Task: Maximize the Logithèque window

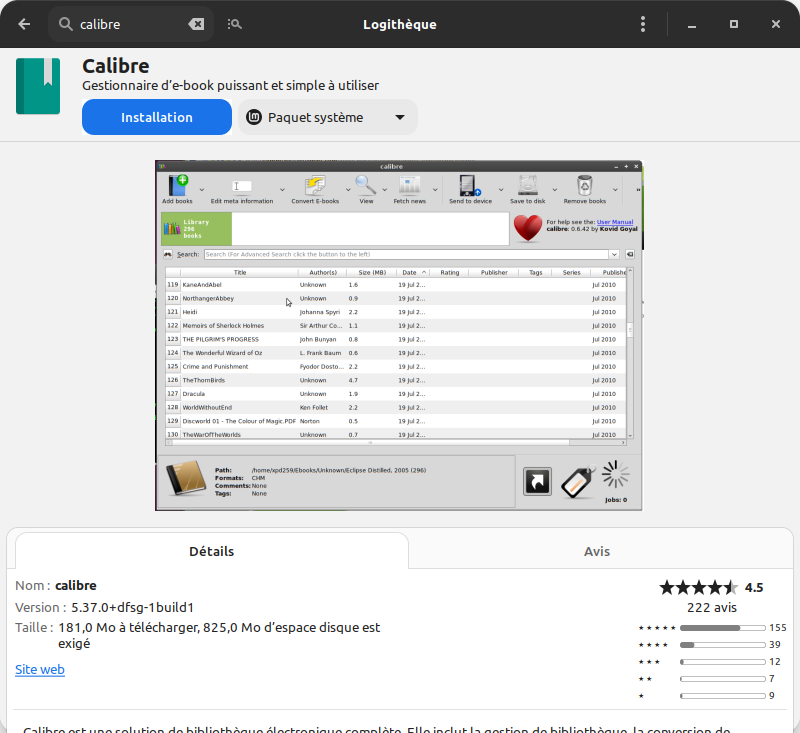Action: coord(733,24)
